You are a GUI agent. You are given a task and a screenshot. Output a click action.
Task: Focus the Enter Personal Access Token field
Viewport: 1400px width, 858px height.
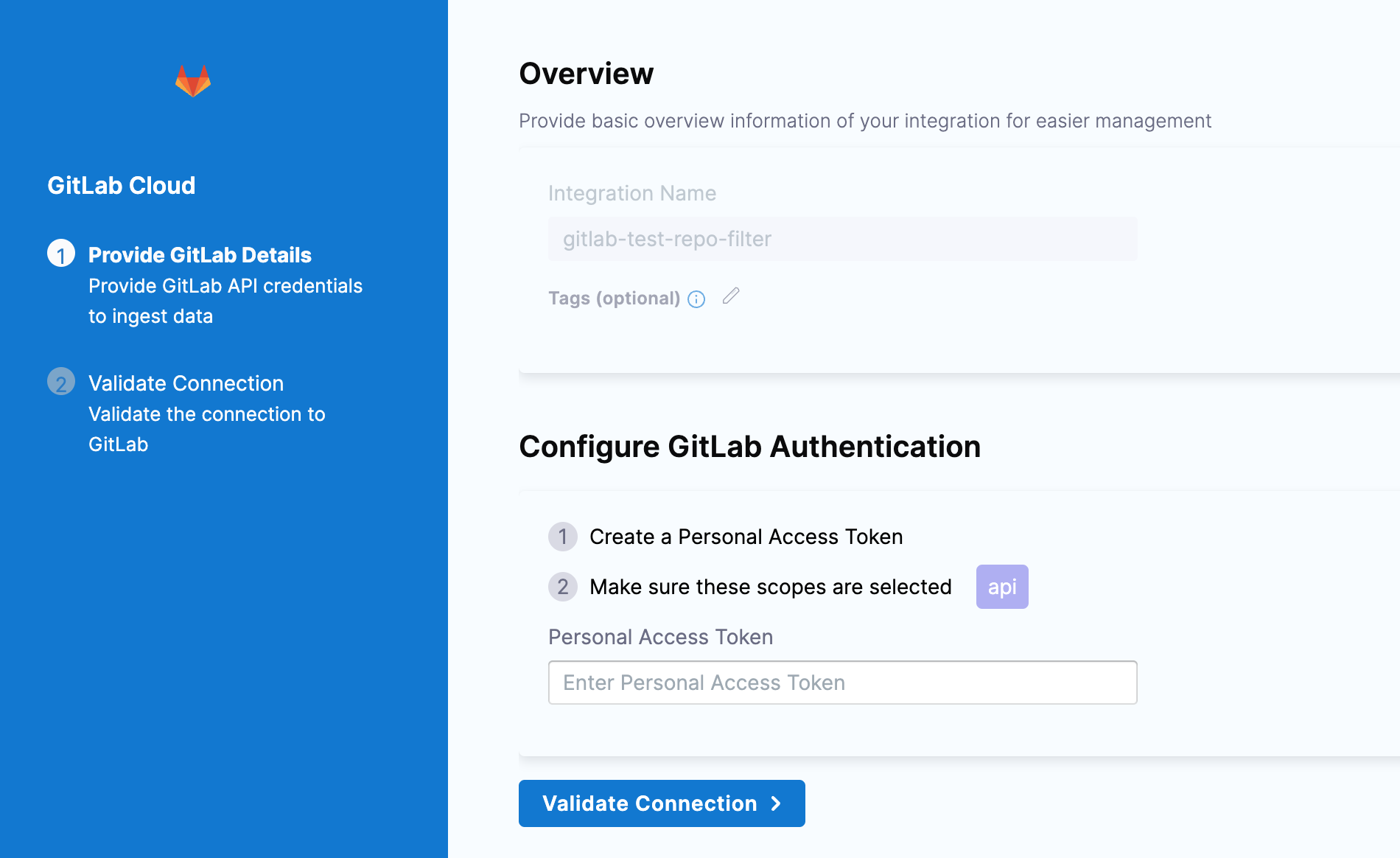click(x=842, y=683)
